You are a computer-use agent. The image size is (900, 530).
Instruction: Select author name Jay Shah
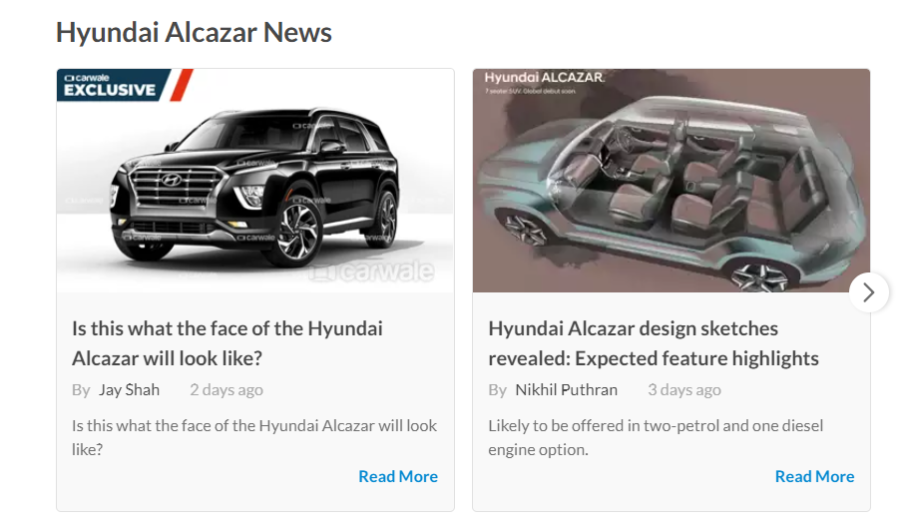click(129, 390)
